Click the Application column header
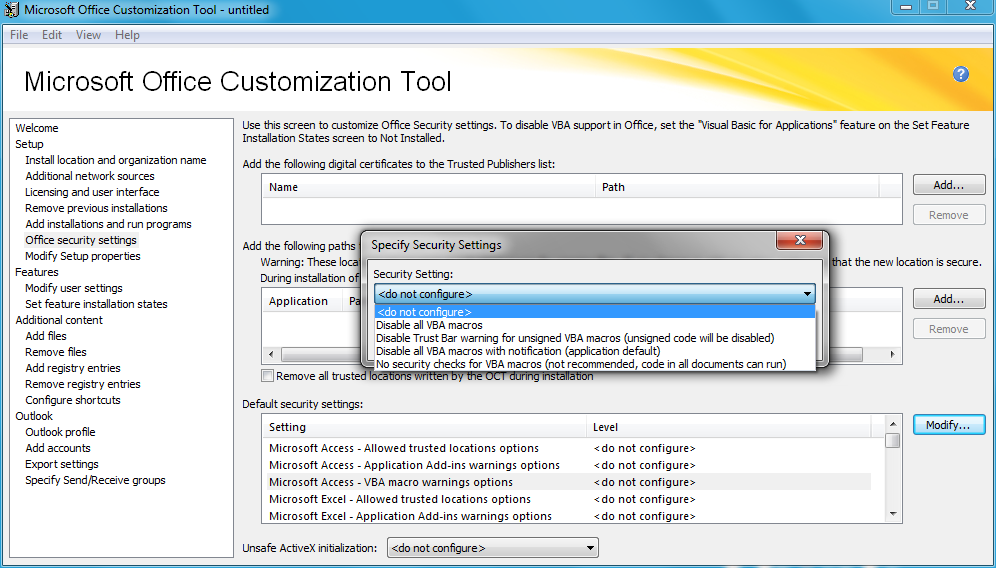Screen dimensions: 996x568 [302, 301]
